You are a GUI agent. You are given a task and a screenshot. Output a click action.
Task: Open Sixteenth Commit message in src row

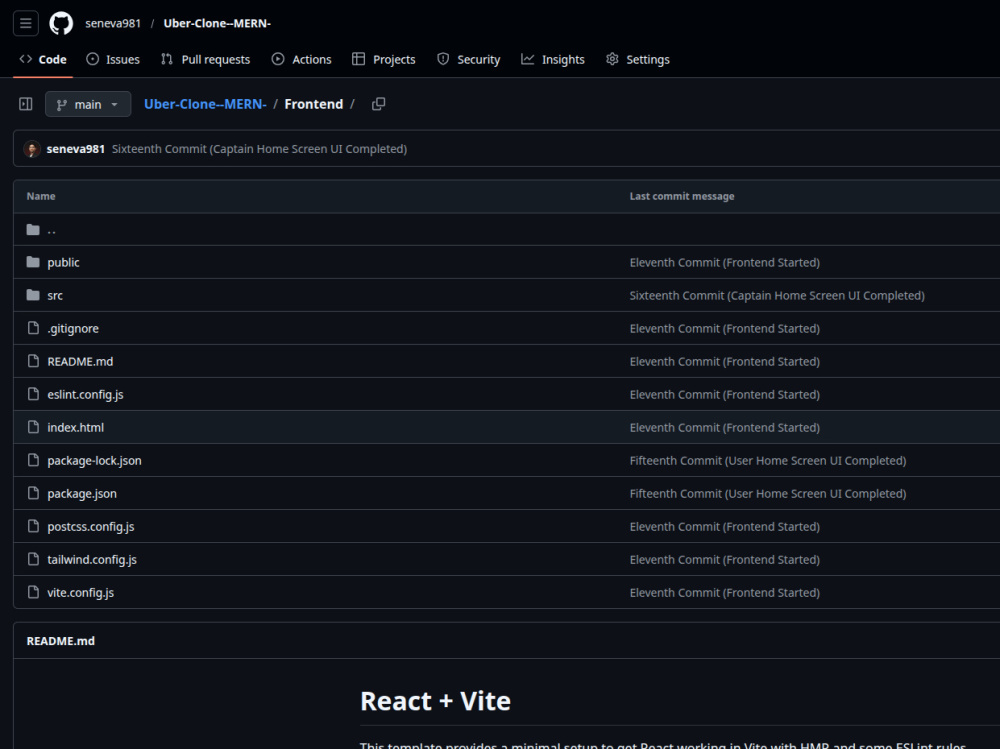(x=777, y=296)
